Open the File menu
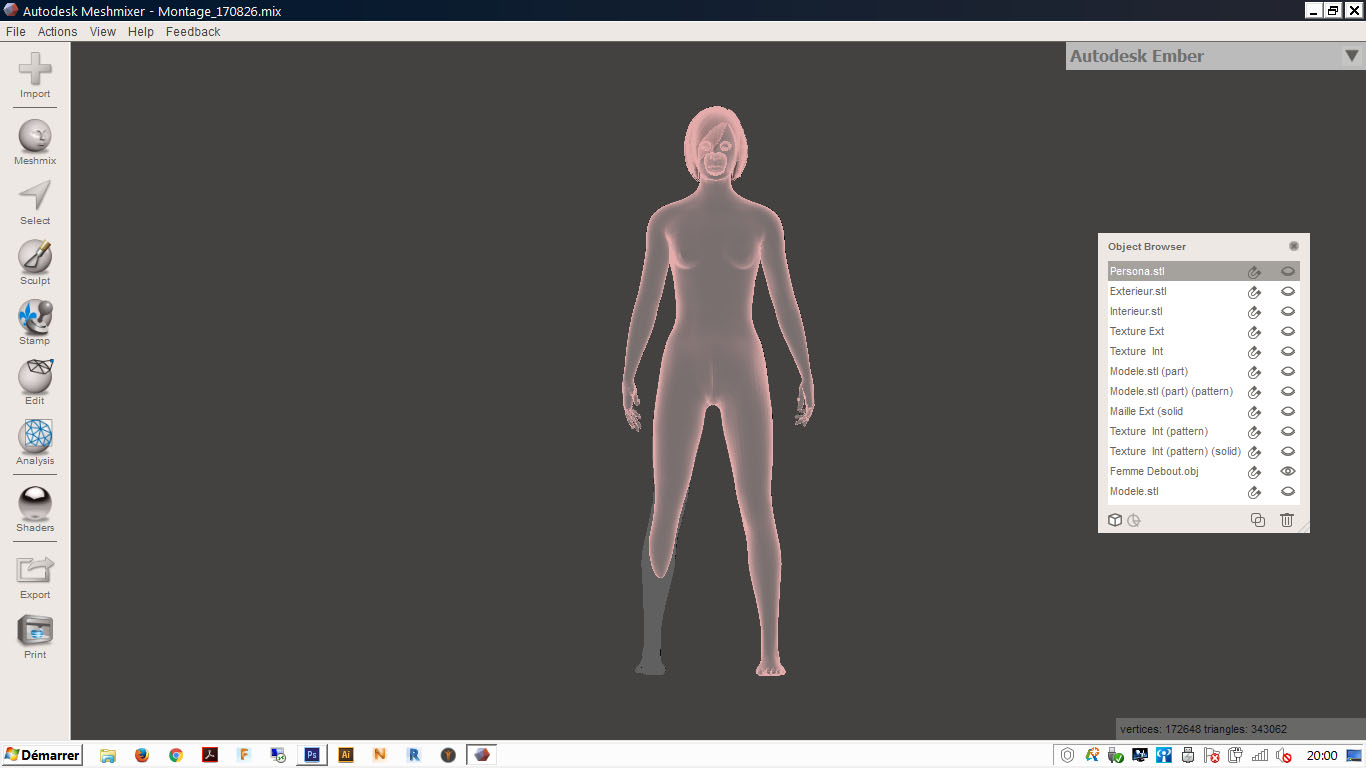Screen dimensions: 1366x768 coord(16,32)
